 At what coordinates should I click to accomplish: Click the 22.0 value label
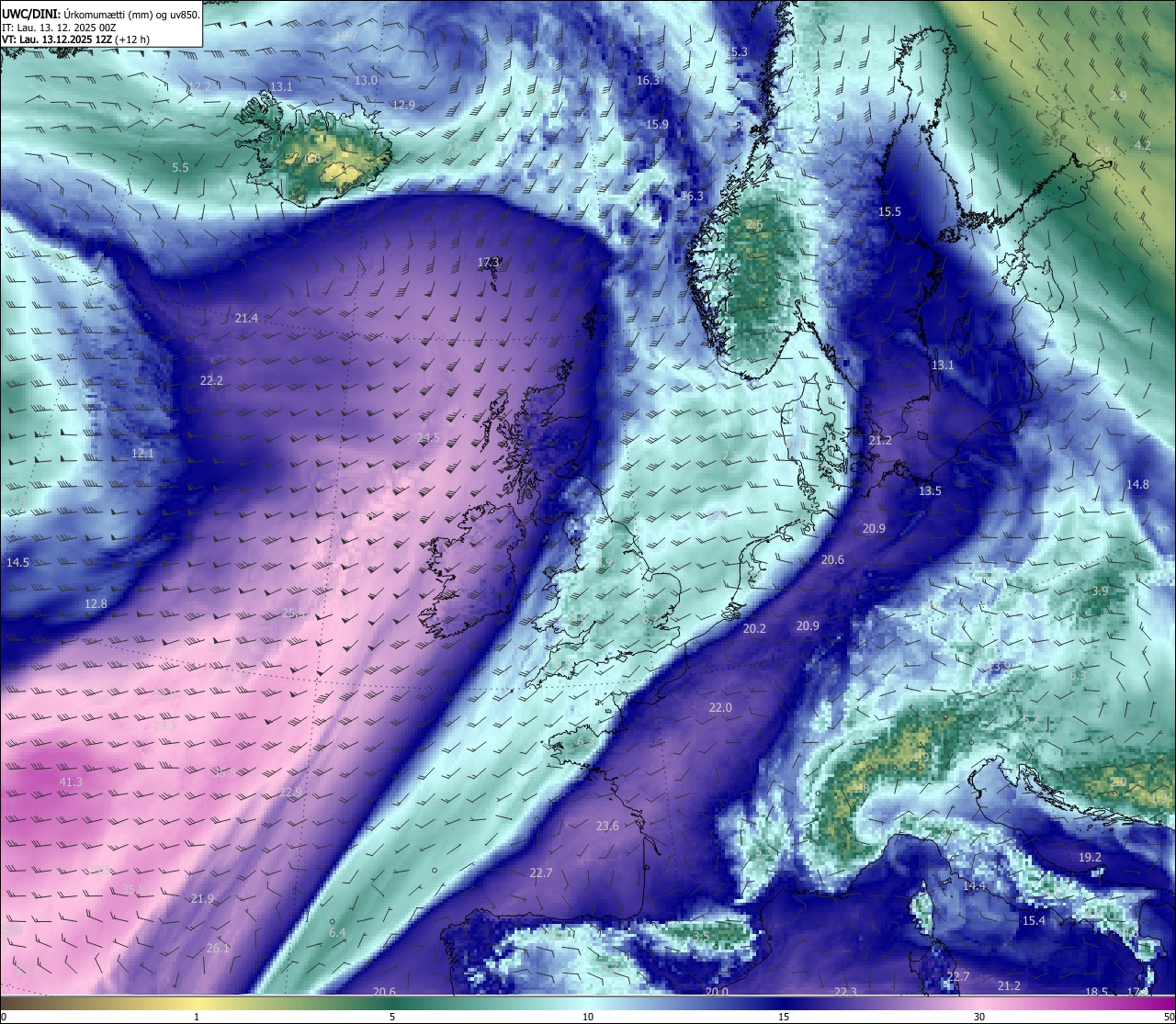click(x=720, y=707)
